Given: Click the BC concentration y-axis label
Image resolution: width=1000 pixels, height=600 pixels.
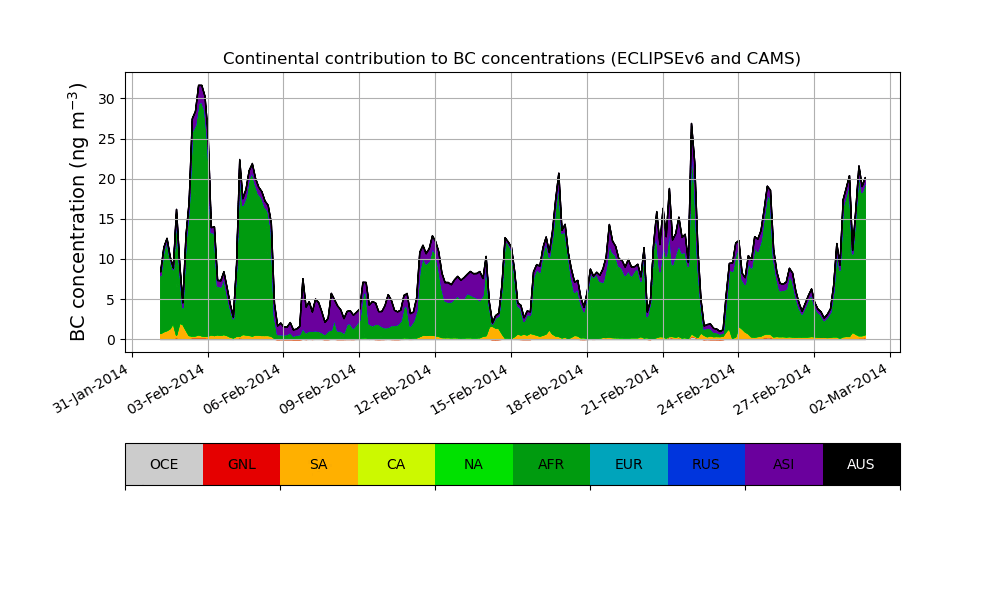Looking at the screenshot, I should pyautogui.click(x=79, y=212).
